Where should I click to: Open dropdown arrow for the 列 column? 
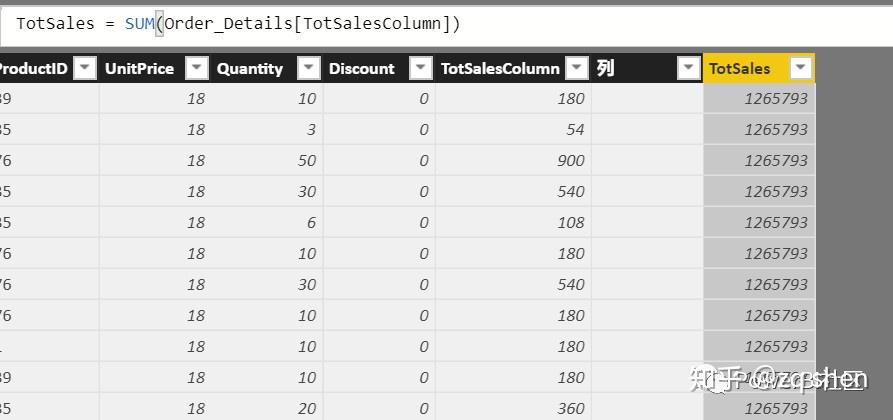point(688,68)
